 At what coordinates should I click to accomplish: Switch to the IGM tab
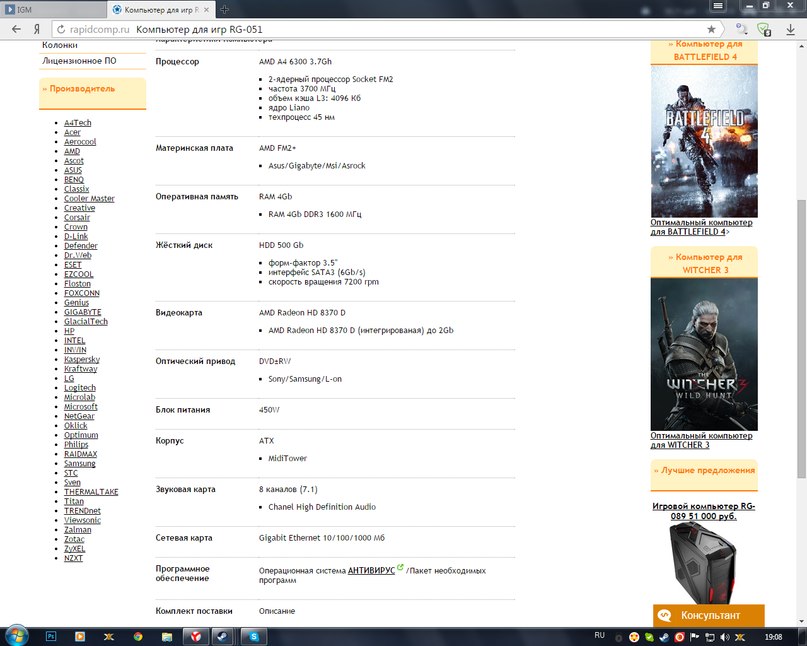coord(54,9)
